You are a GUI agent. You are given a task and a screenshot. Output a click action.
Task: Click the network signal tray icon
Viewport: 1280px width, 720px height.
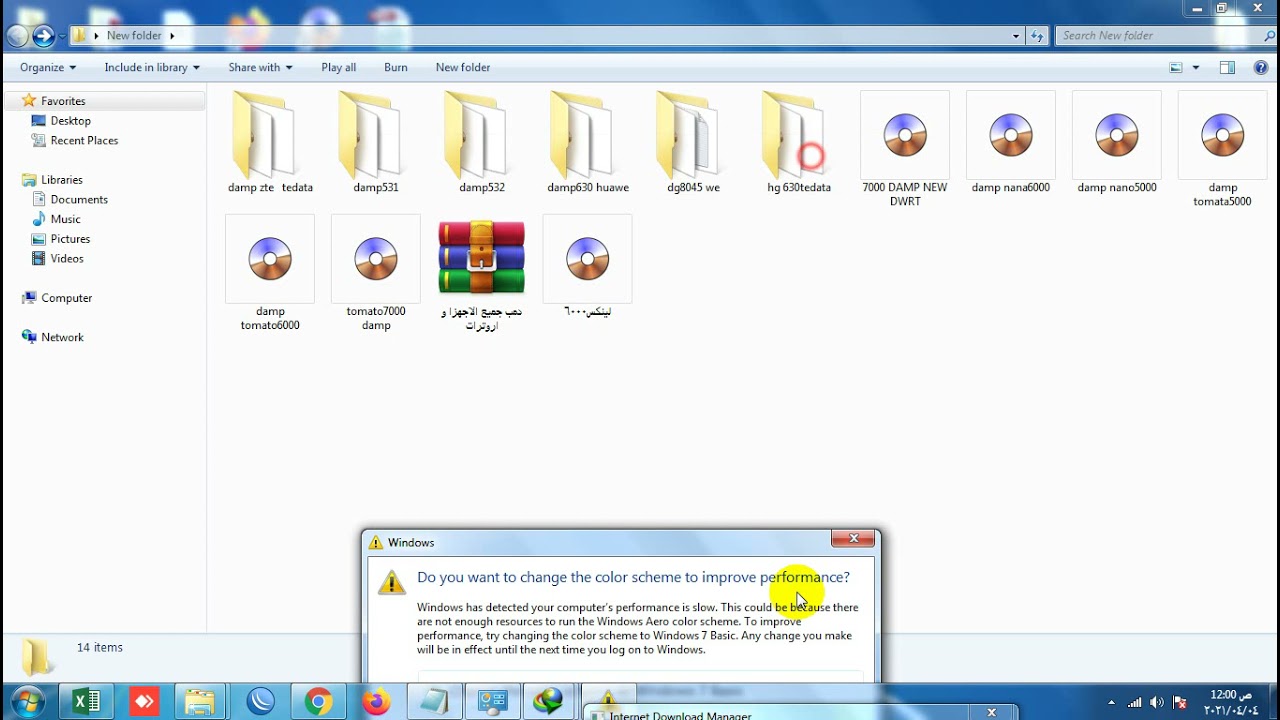pyautogui.click(x=1135, y=702)
